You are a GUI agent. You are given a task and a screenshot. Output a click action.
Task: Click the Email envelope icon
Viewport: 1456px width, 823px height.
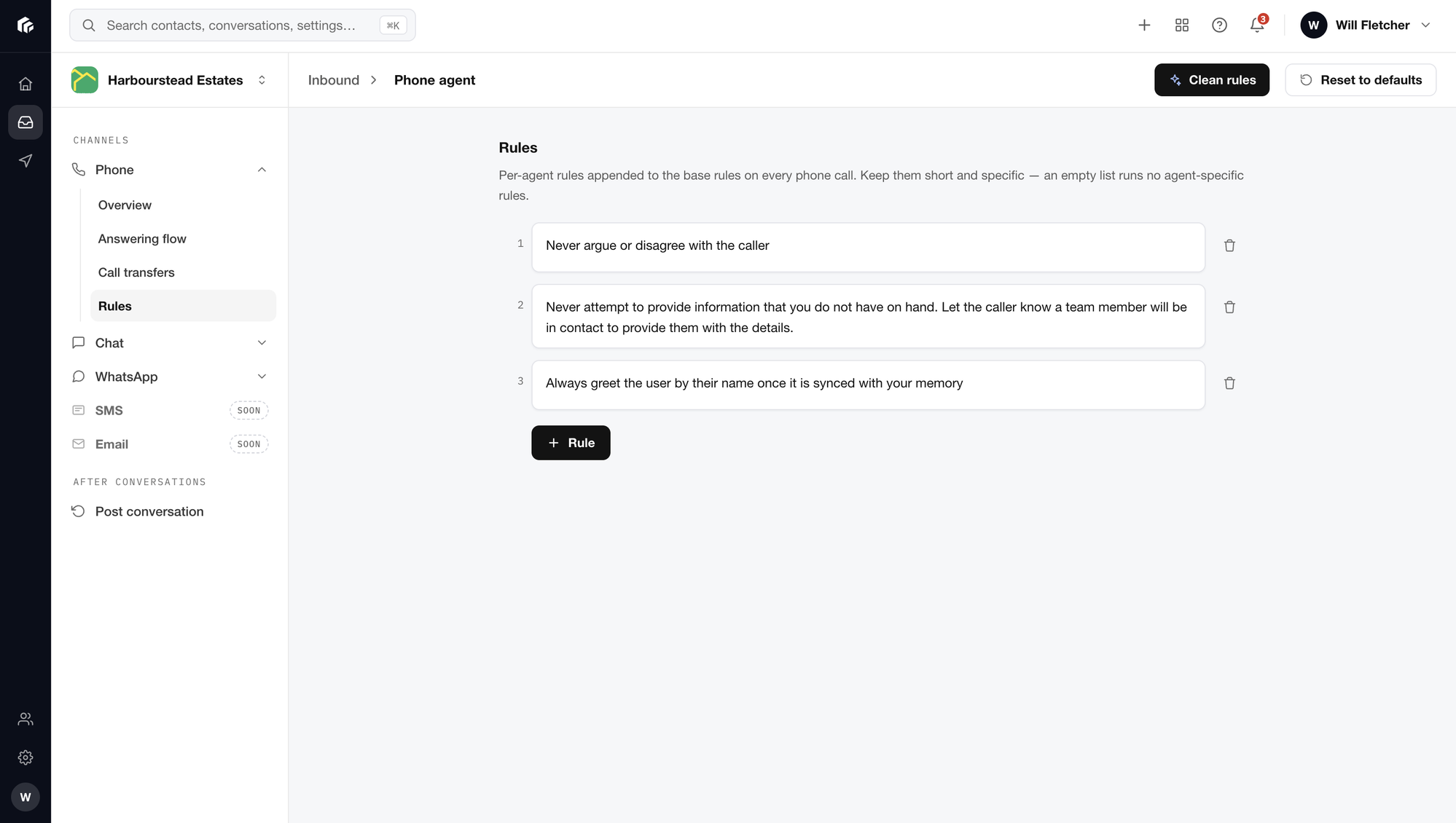[78, 444]
